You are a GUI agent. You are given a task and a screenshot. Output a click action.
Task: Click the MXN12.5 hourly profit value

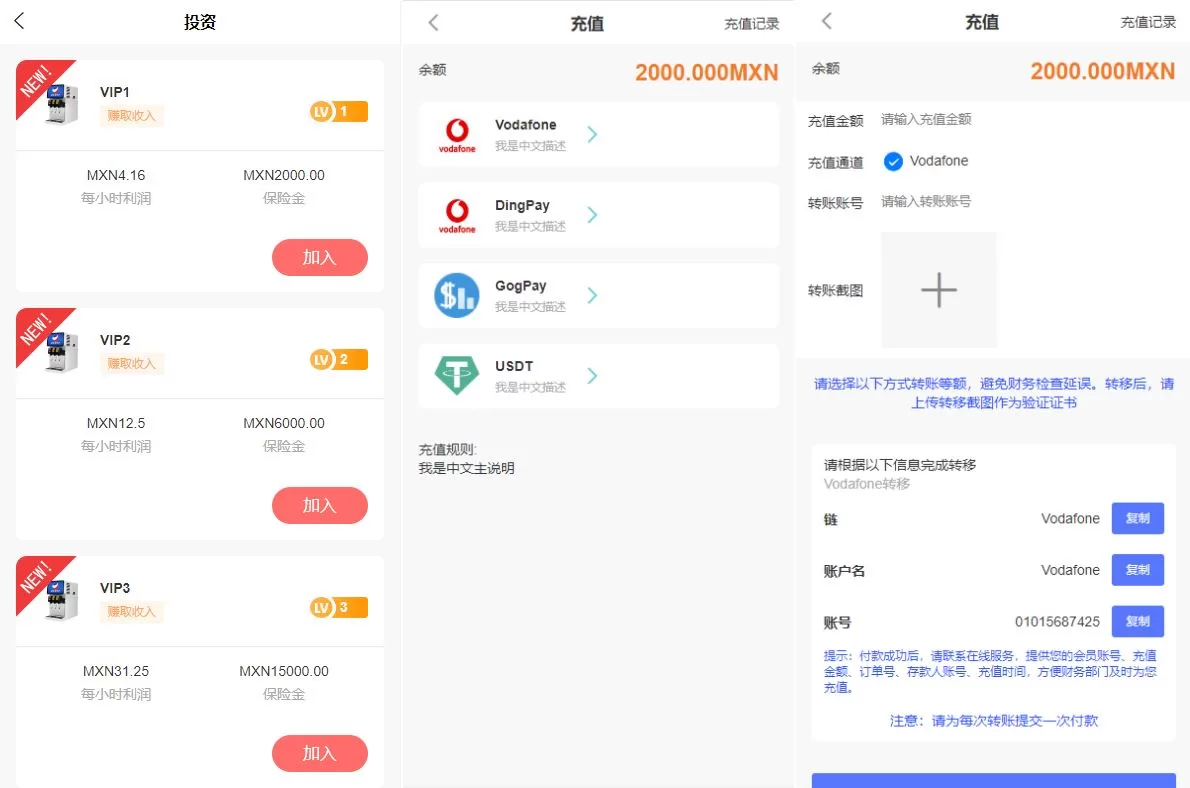pos(116,423)
